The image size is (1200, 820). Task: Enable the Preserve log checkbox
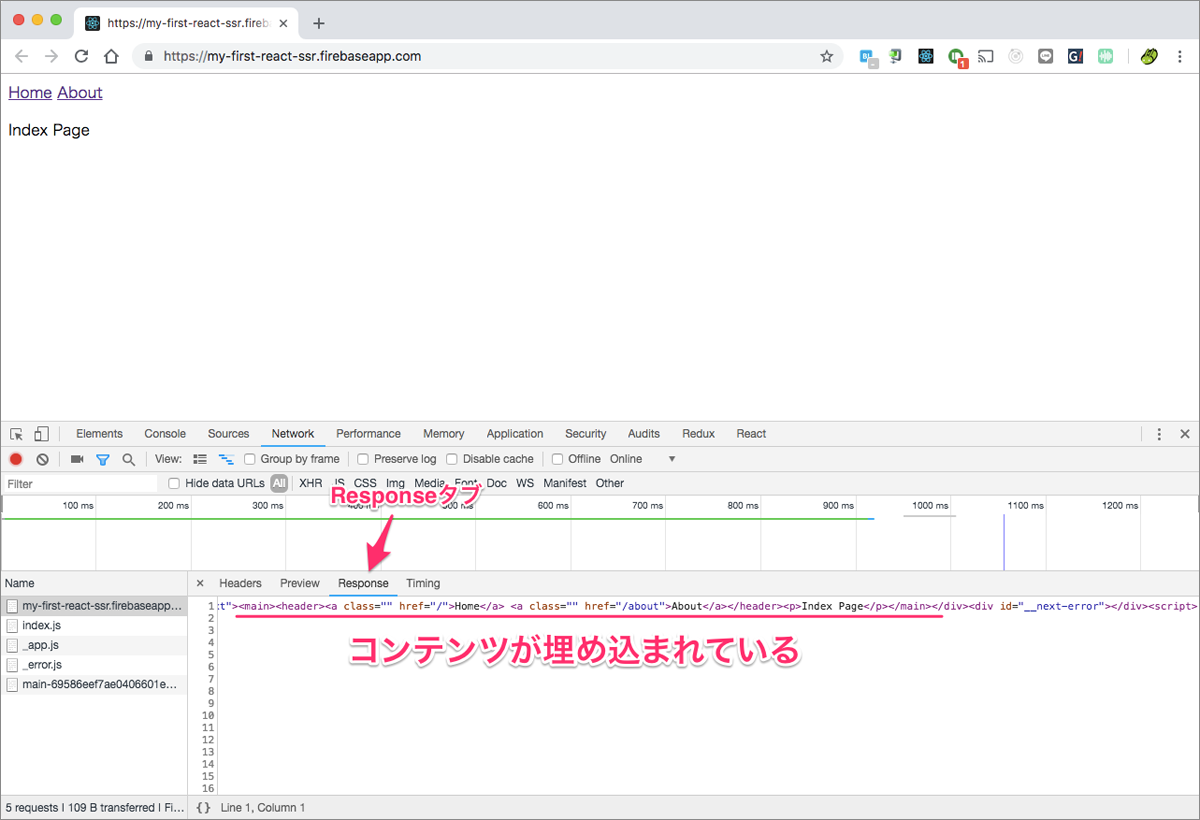[363, 459]
